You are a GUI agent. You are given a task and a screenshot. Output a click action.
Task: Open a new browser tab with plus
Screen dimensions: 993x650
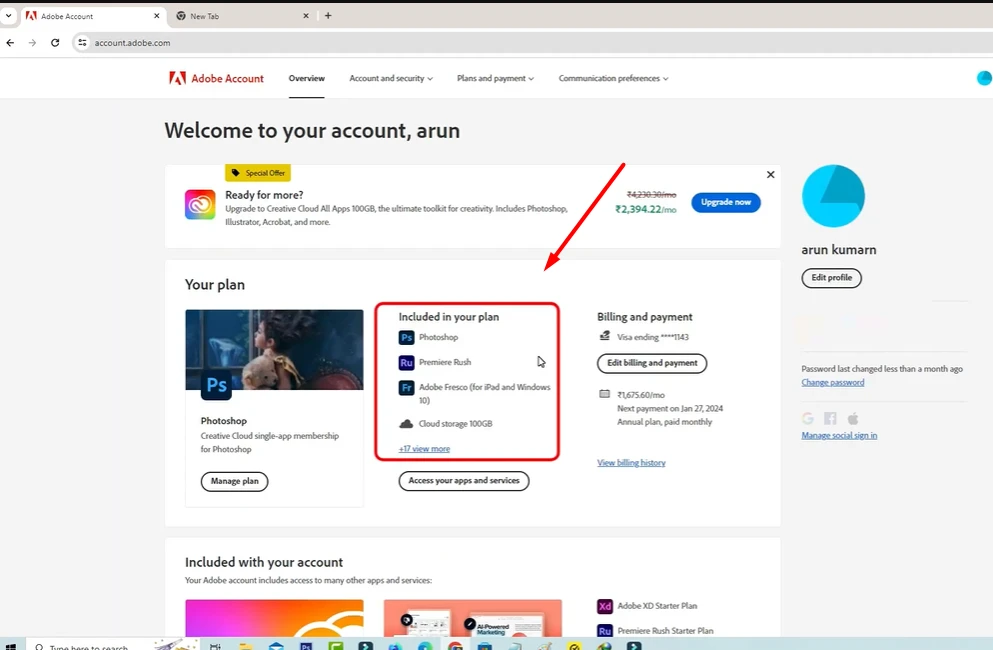click(x=328, y=16)
